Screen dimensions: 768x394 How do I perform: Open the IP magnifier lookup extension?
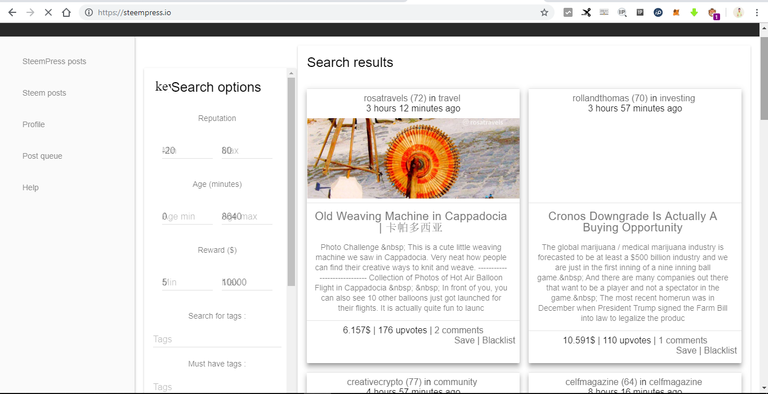622,13
